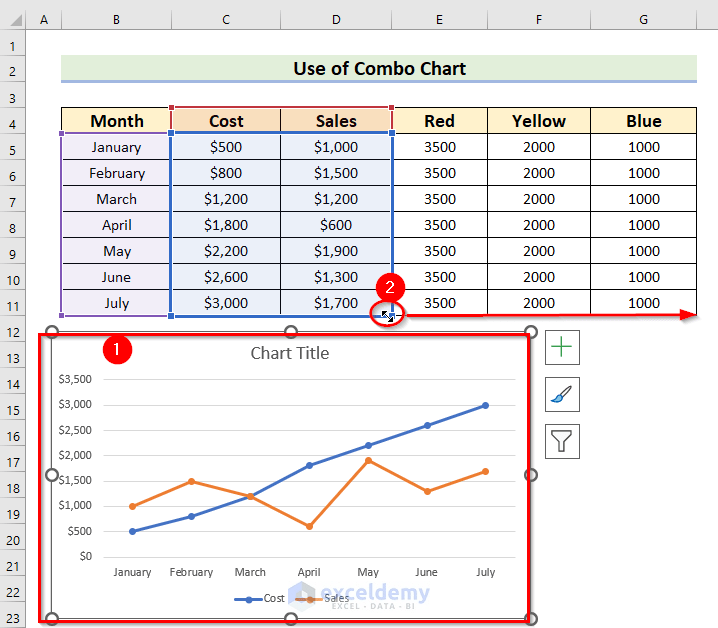Select column C header
This screenshot has width=718, height=628.
226,20
